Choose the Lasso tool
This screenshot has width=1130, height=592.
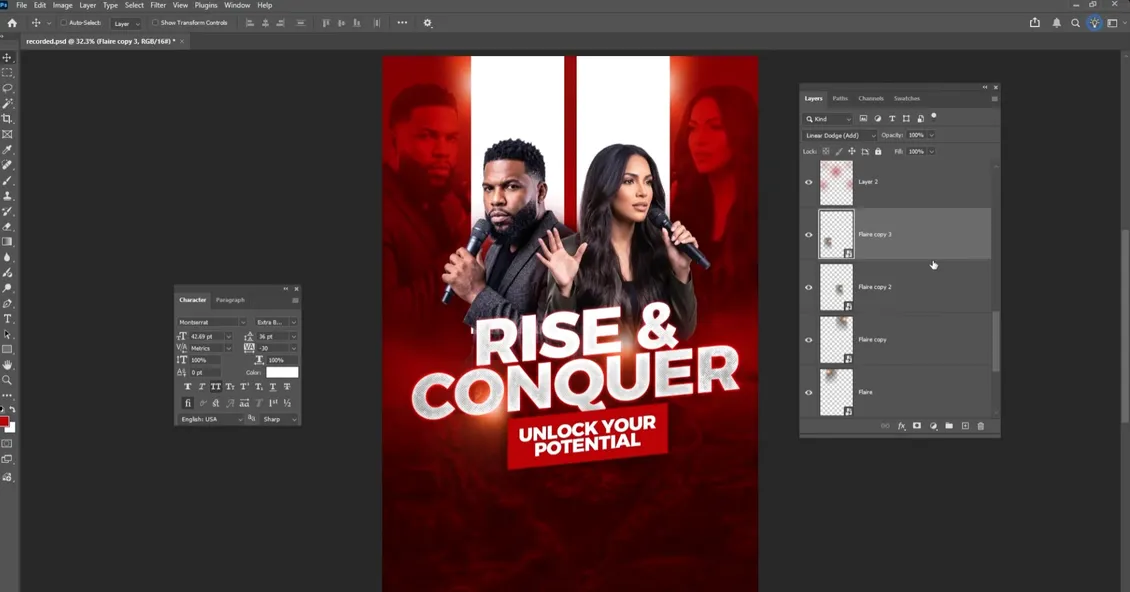pyautogui.click(x=7, y=88)
